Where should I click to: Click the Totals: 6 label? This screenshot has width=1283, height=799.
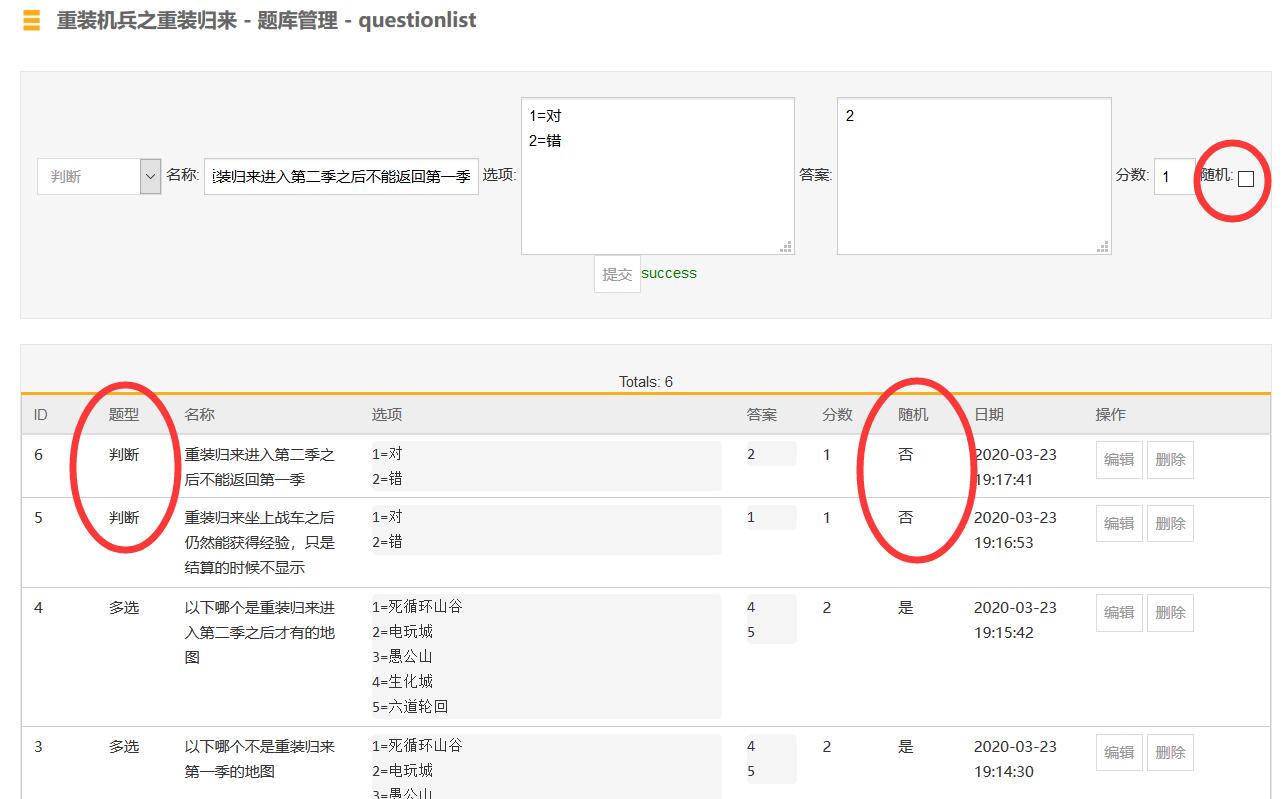coord(646,382)
